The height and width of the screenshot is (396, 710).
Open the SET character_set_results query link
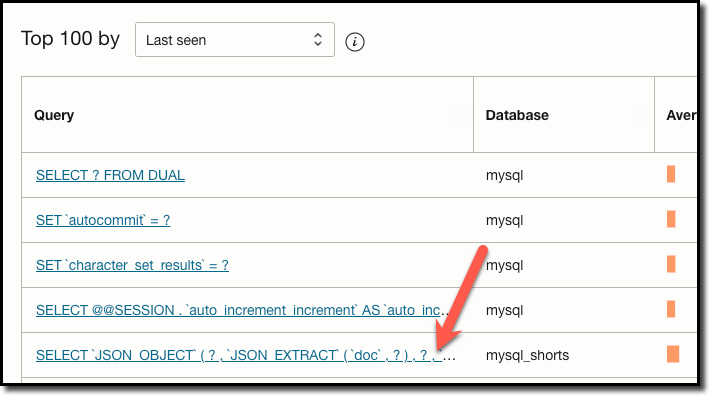tap(132, 265)
